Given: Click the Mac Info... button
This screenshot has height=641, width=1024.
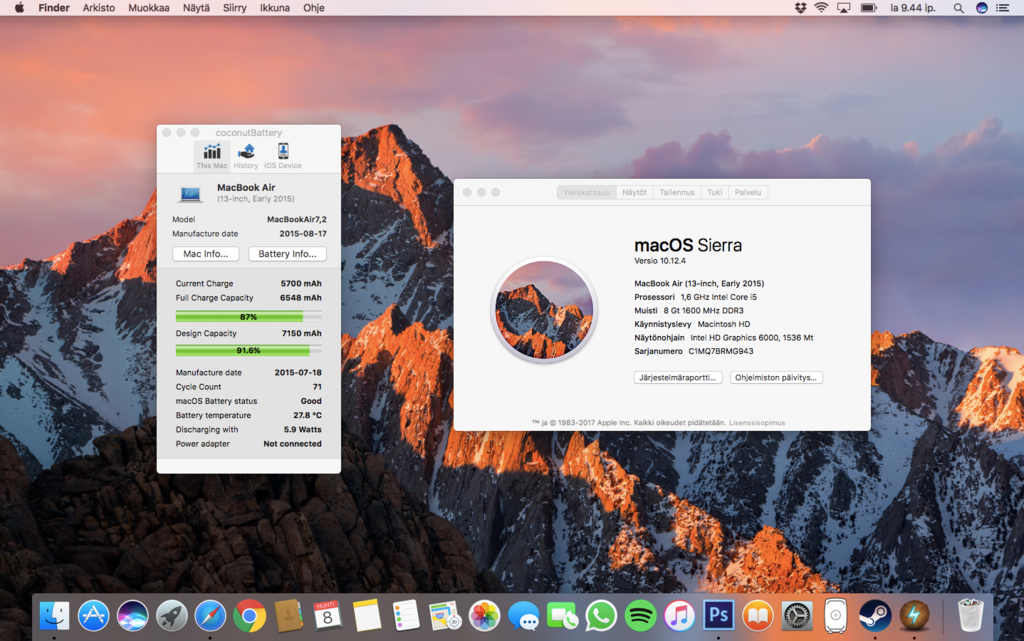Looking at the screenshot, I should pyautogui.click(x=206, y=254).
